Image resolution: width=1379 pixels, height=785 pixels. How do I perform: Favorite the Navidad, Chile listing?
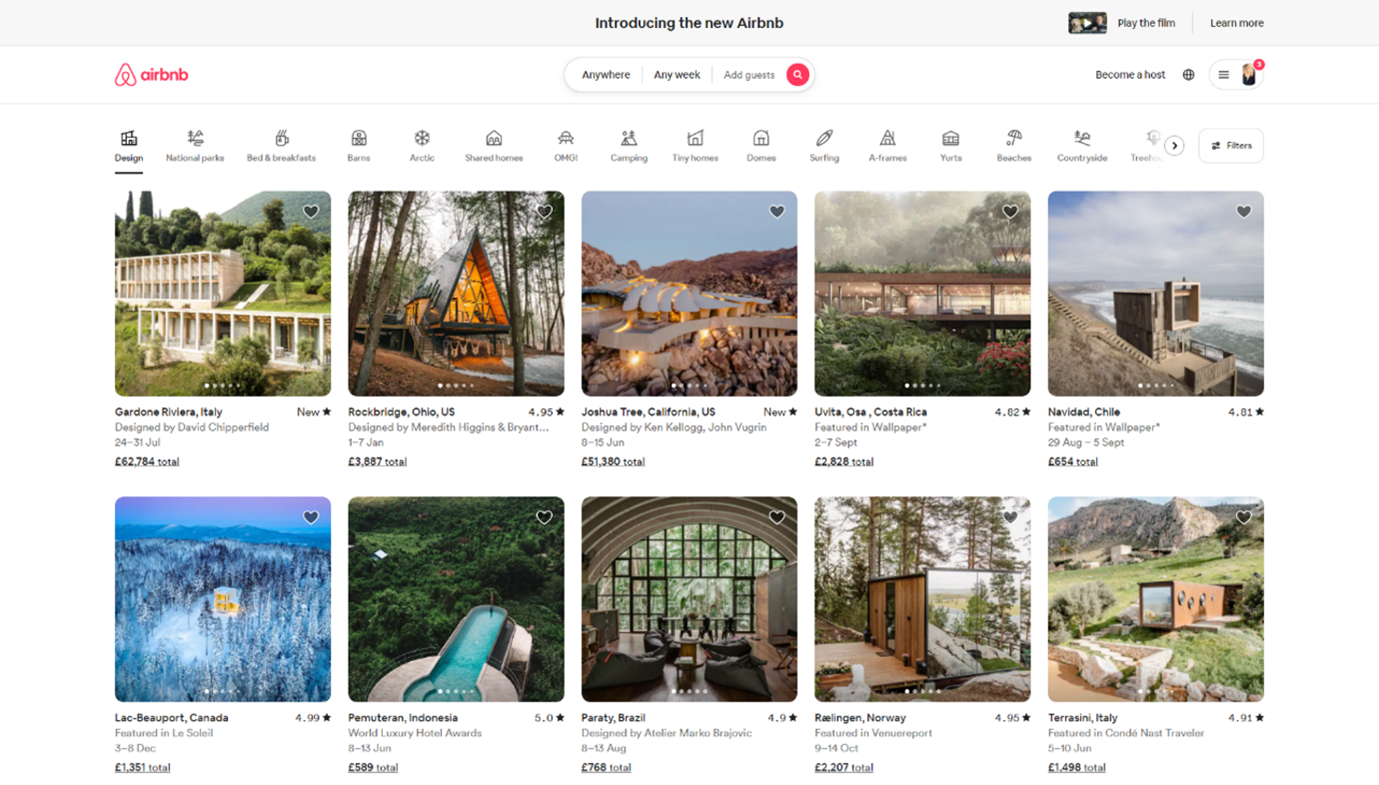[x=1244, y=211]
